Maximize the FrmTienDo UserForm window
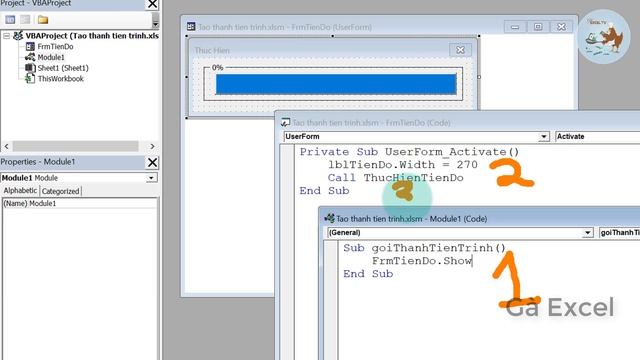This screenshot has height=360, width=640. pos(538,27)
